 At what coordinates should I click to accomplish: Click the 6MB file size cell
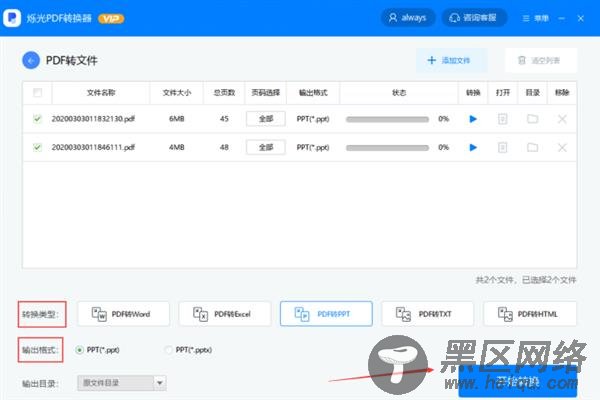(176, 119)
